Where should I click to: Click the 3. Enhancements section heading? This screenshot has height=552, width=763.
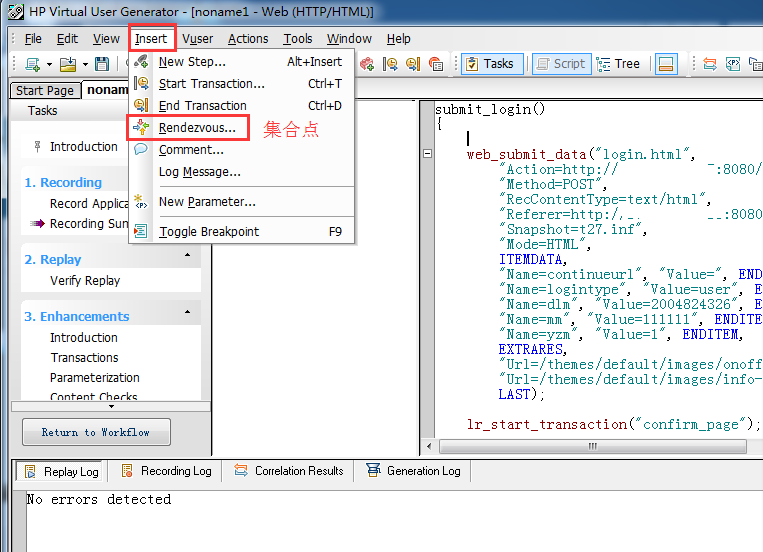77,316
